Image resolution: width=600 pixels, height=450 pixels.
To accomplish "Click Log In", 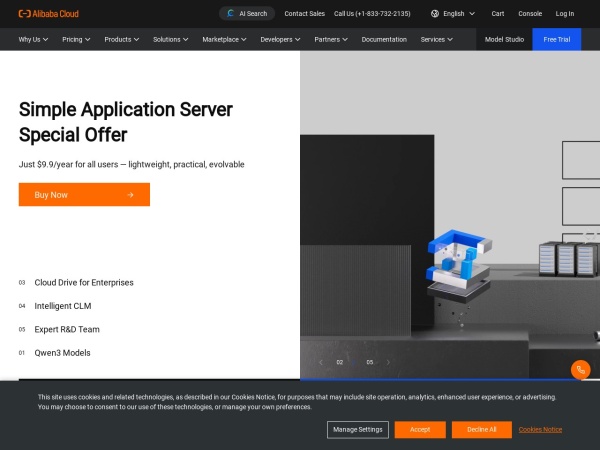I will coord(565,13).
